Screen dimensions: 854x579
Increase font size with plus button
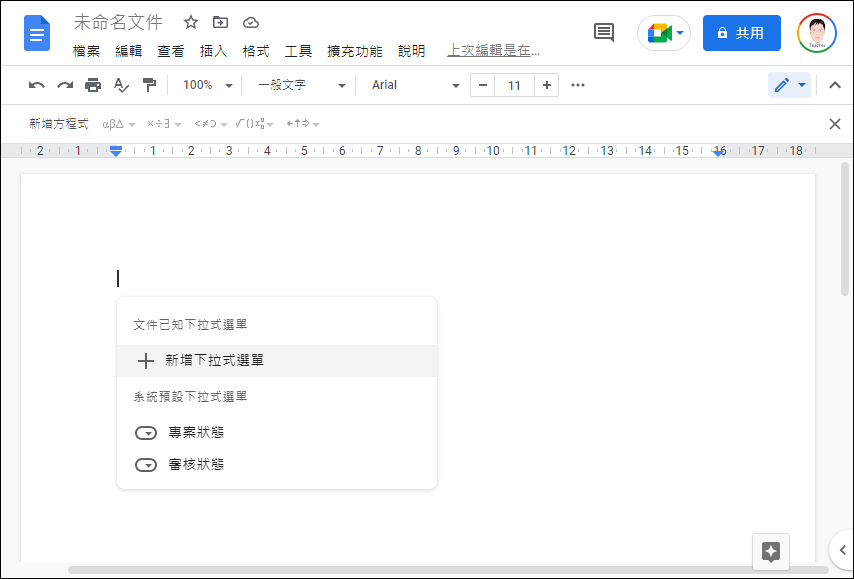[547, 85]
